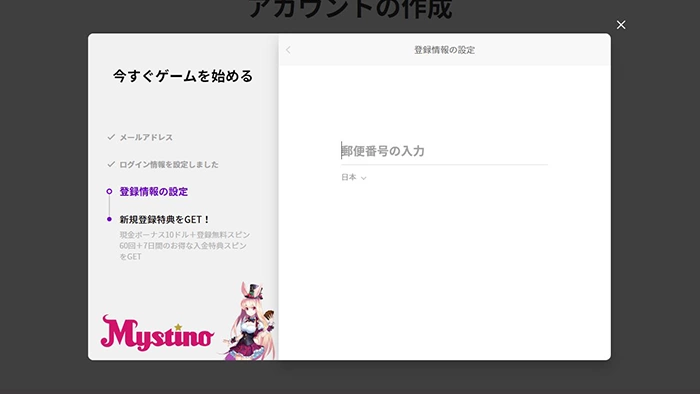Click the filled dot marker for 新規登録特典をGET！
This screenshot has height=394, width=700.
pos(109,219)
